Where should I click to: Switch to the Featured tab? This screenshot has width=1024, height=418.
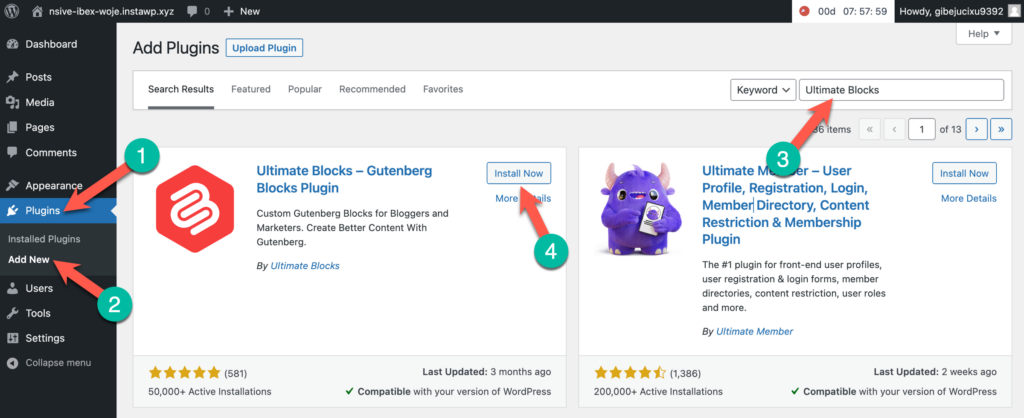pyautogui.click(x=251, y=89)
